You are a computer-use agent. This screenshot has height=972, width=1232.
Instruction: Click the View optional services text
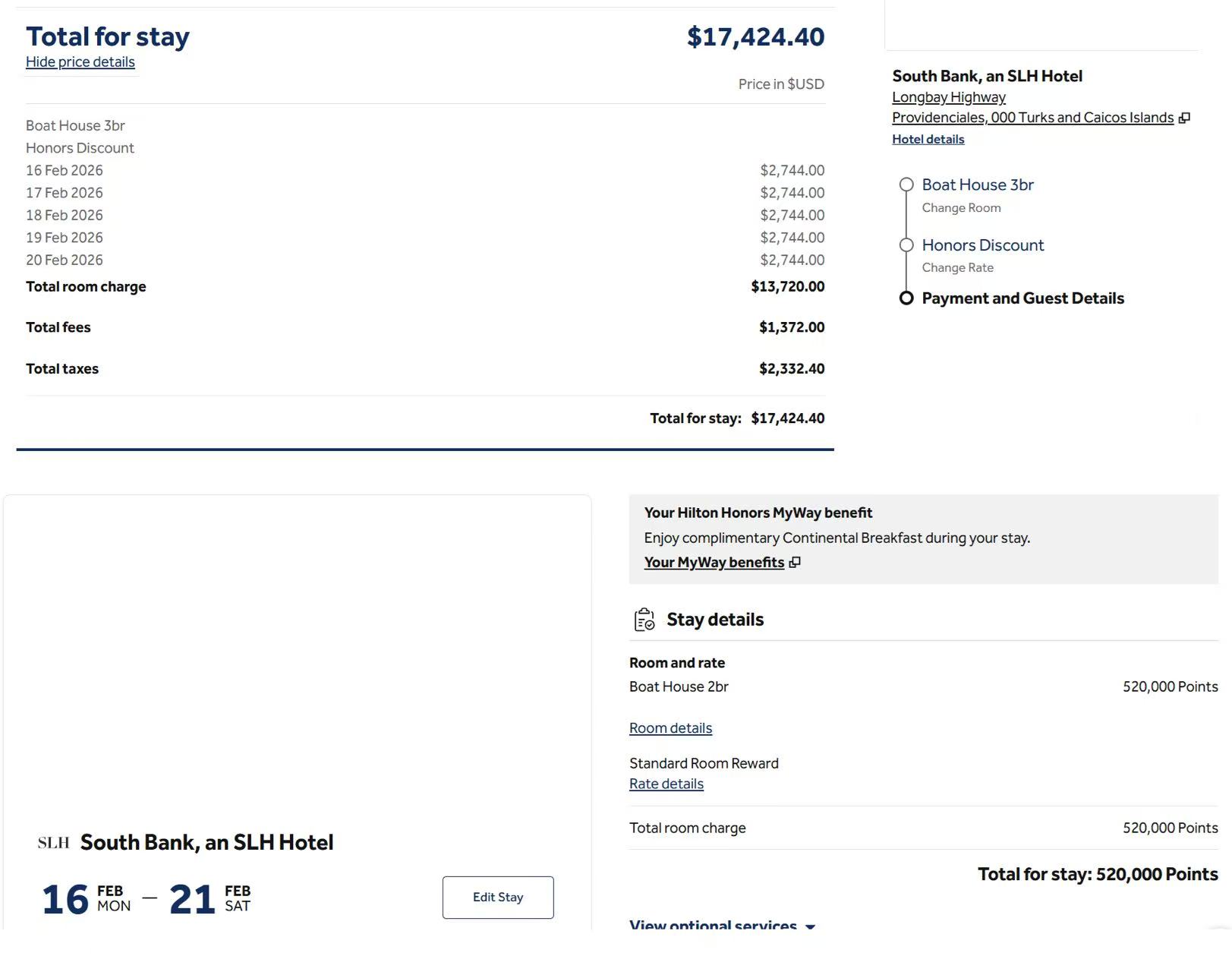[713, 925]
